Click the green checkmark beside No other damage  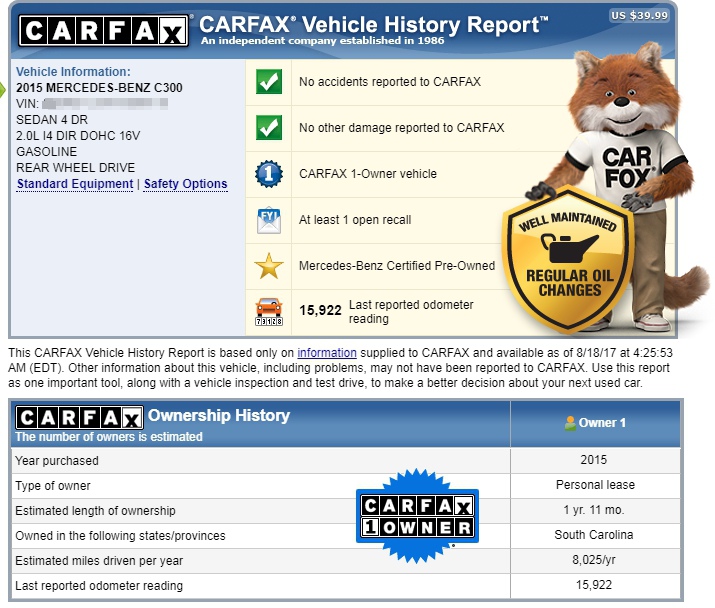(269, 128)
